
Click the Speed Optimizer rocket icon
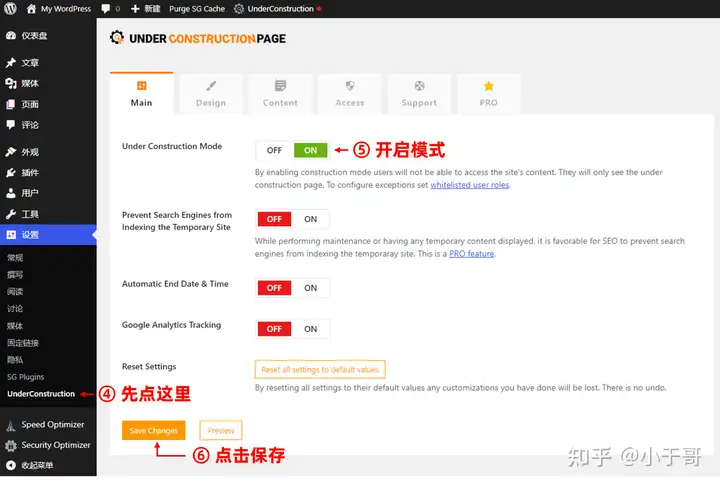click(x=11, y=425)
